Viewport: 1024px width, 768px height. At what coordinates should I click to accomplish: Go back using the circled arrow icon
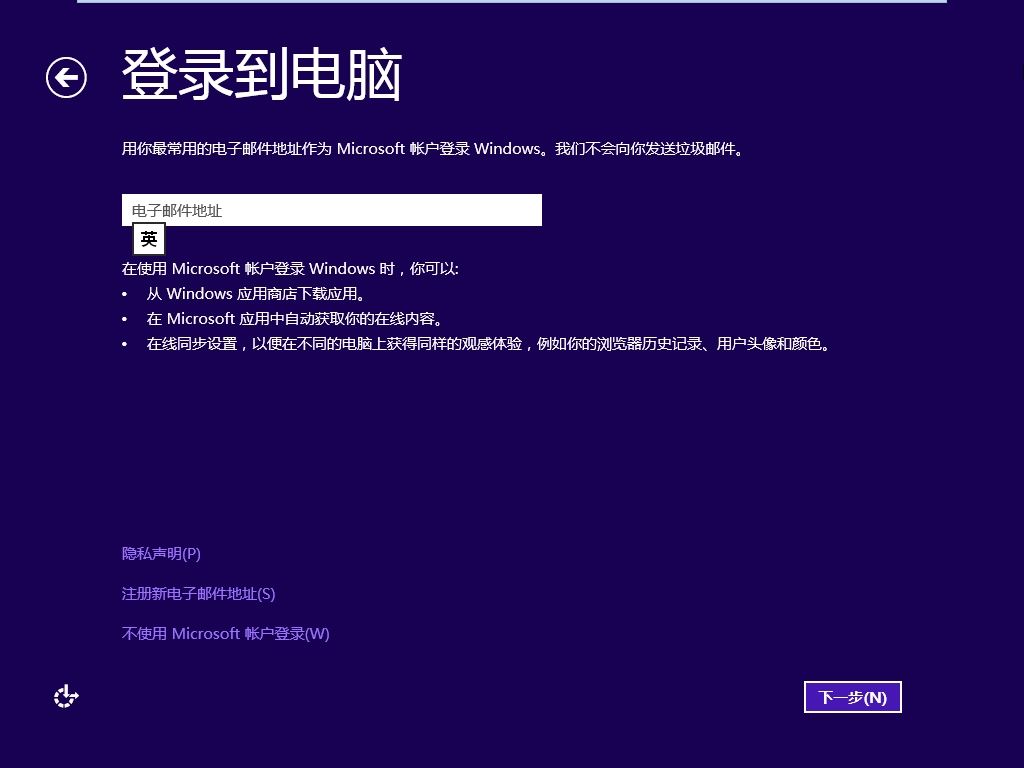[x=66, y=78]
